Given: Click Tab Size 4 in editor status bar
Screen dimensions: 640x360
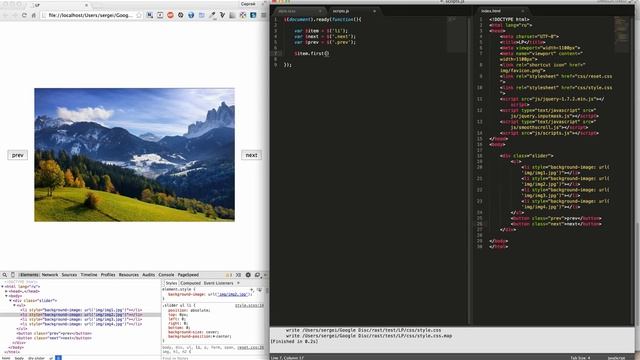Looking at the screenshot, I should [580, 358].
